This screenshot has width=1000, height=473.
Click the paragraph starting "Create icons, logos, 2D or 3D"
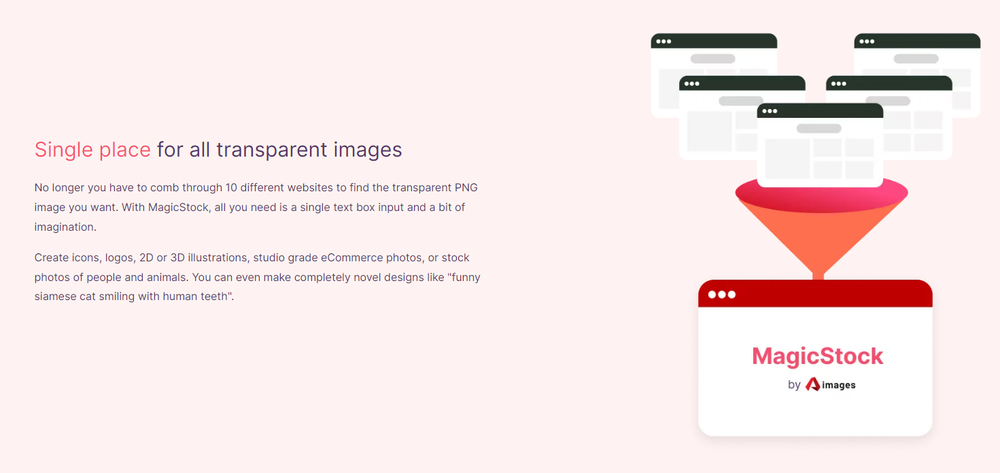pyautogui.click(x=256, y=277)
